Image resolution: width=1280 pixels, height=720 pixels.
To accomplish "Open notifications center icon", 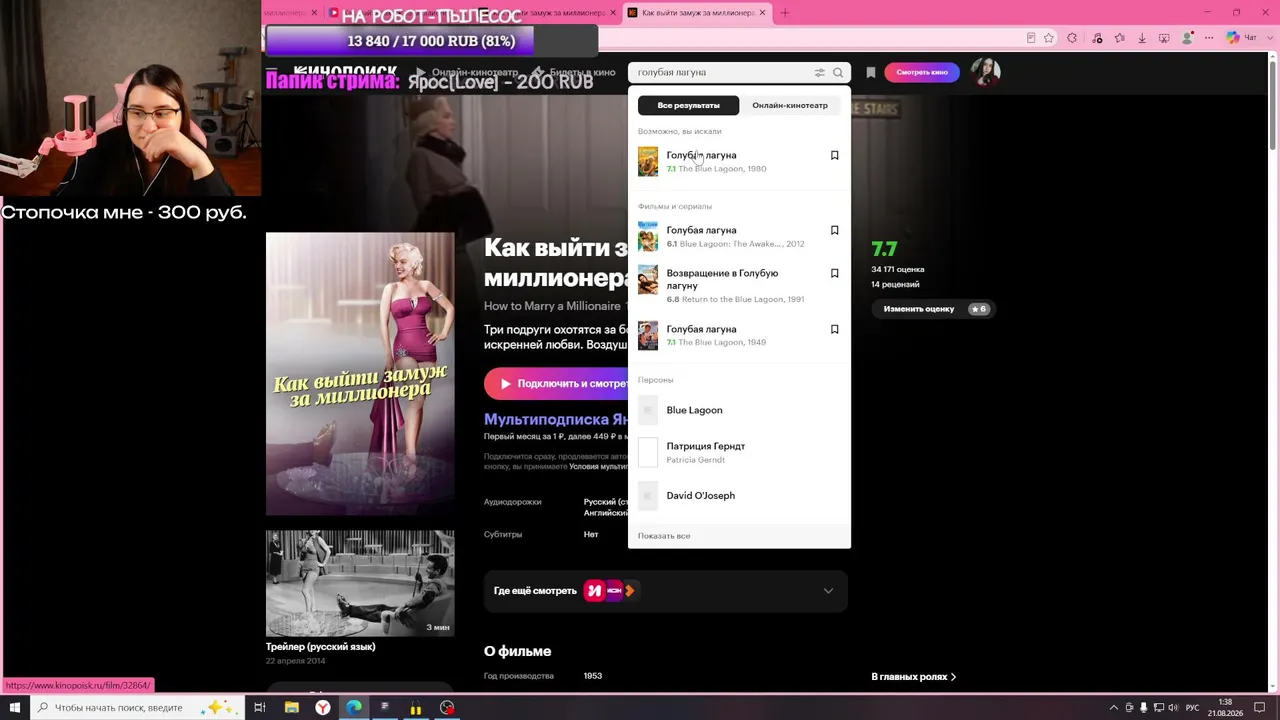I will point(1260,708).
